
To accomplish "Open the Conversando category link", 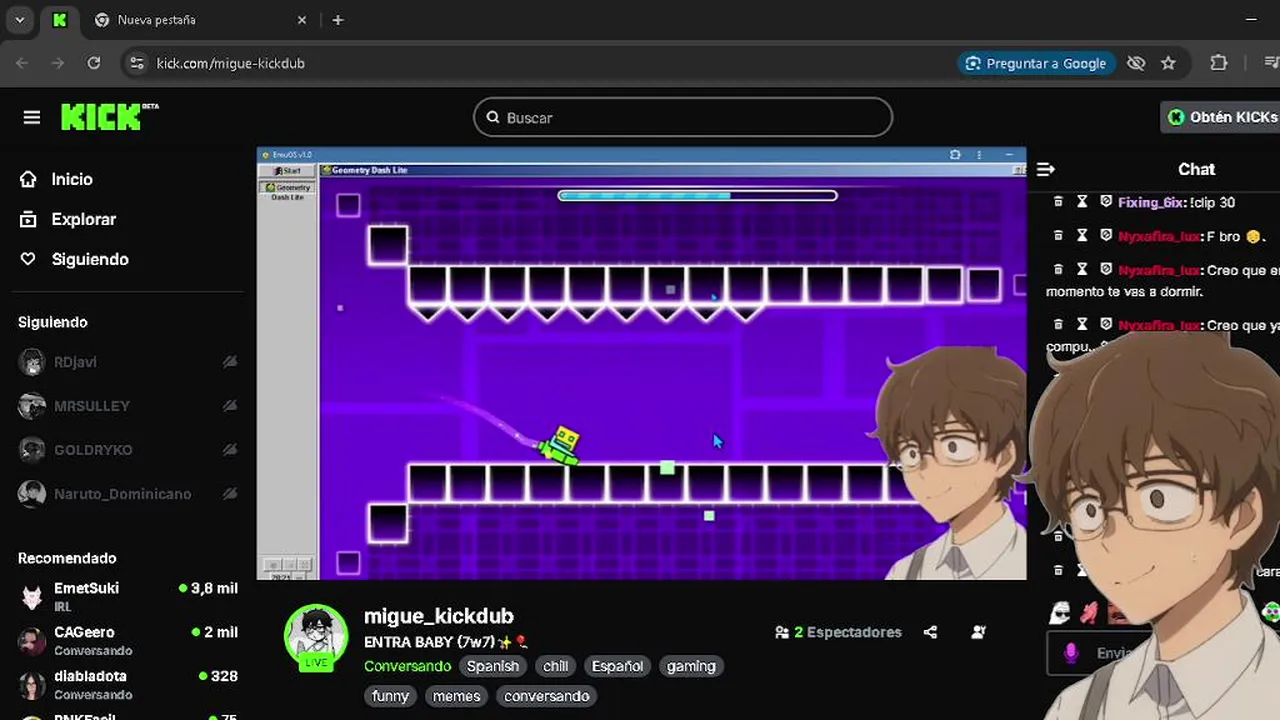I will tap(407, 666).
